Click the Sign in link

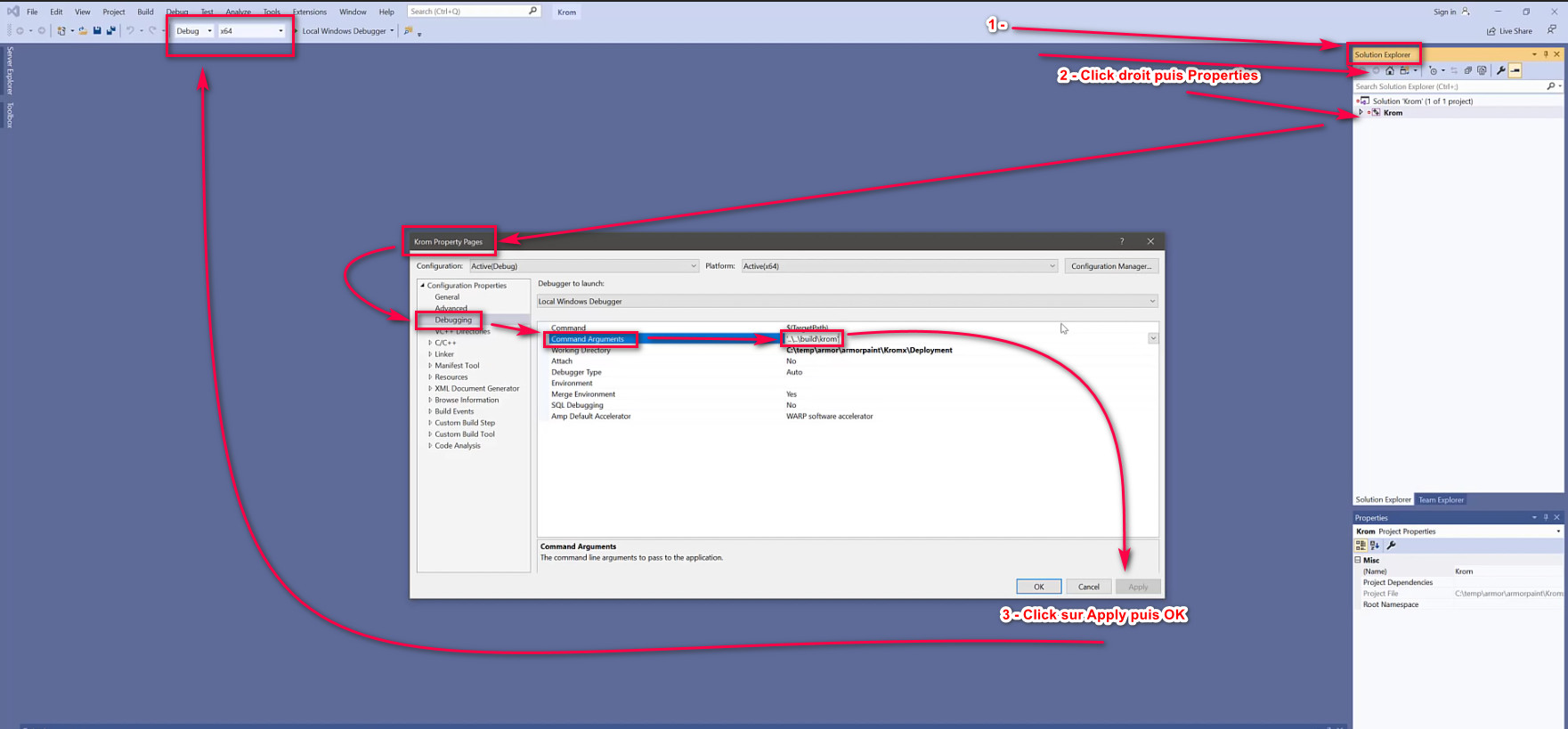[1444, 12]
